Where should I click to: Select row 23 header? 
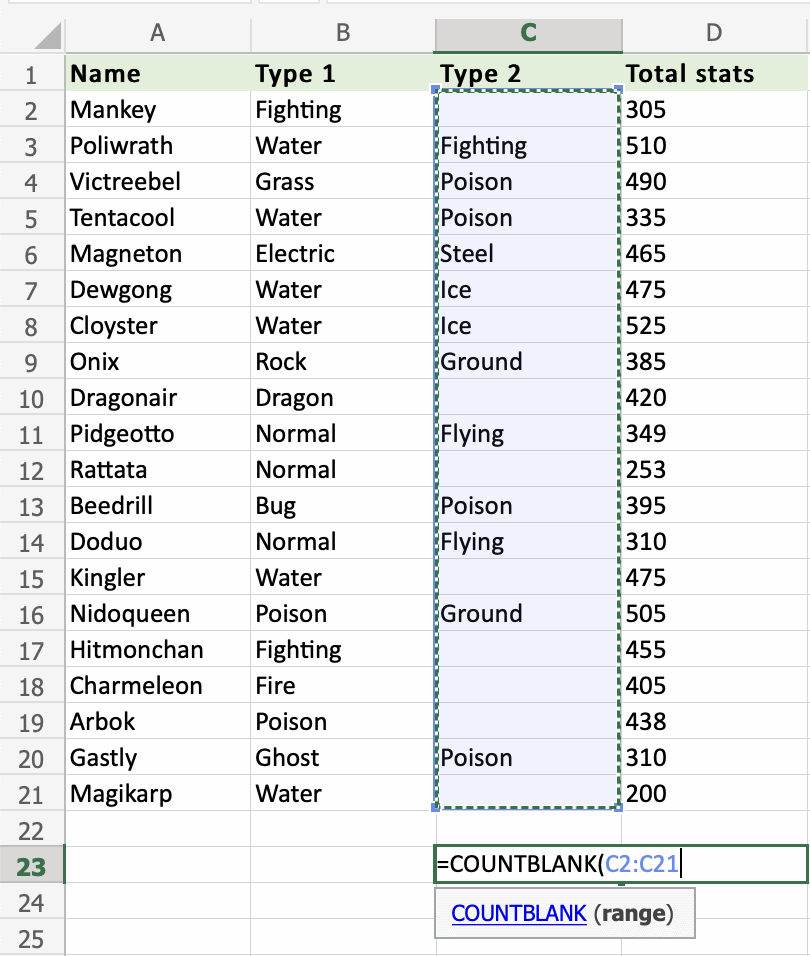pyautogui.click(x=31, y=863)
